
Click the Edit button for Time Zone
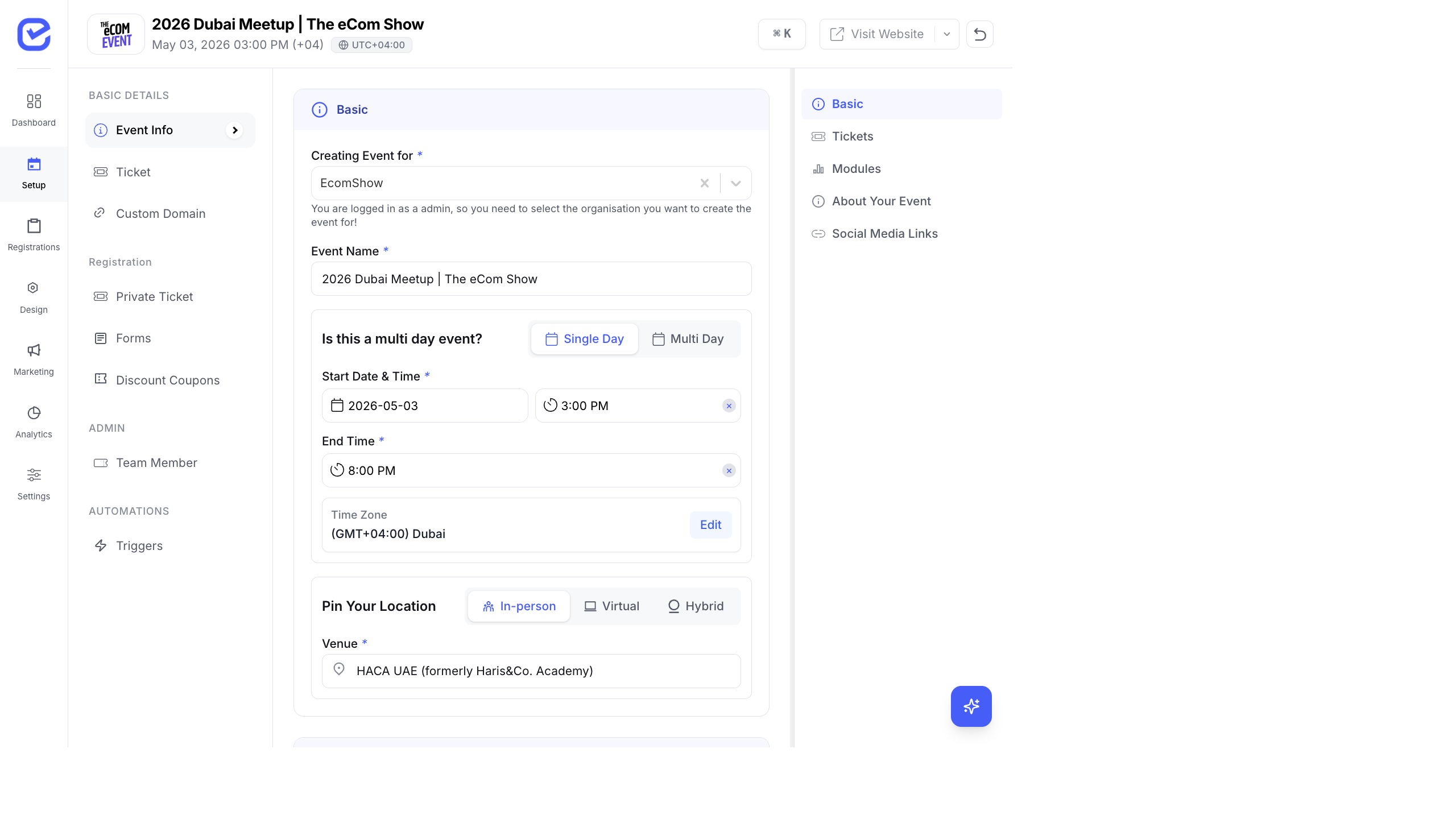click(x=710, y=524)
